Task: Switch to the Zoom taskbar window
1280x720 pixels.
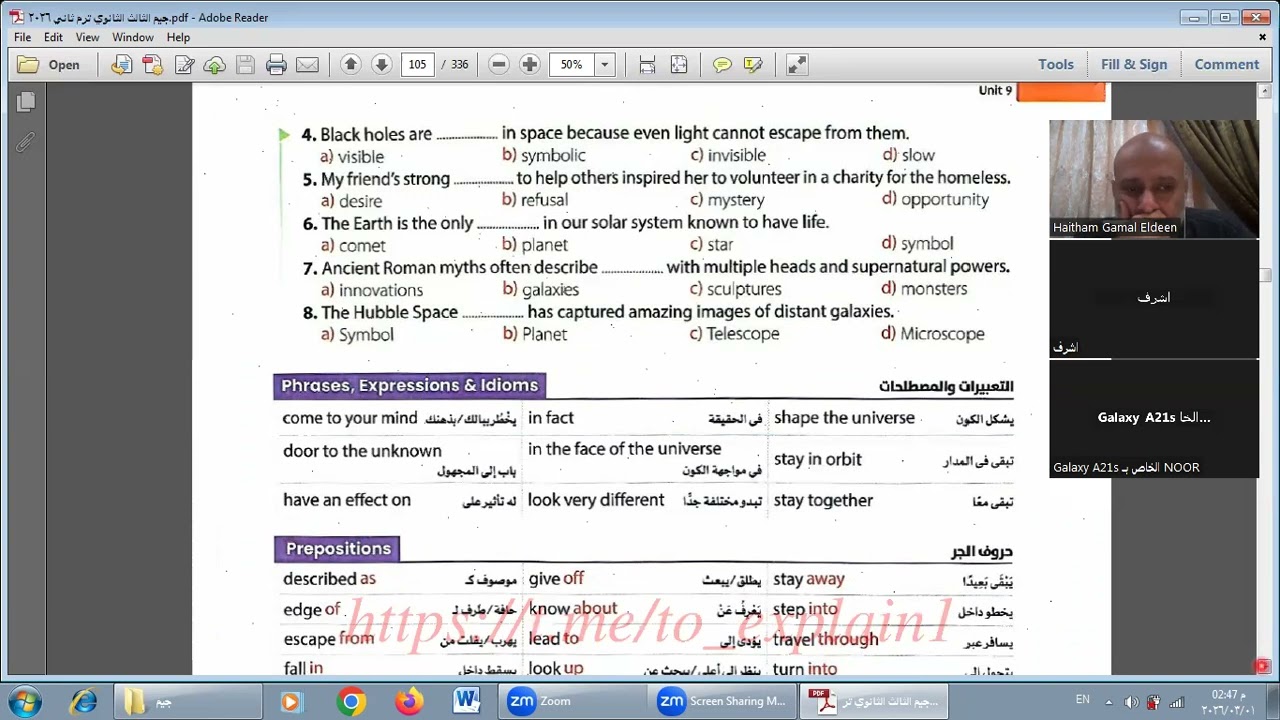Action: [x=573, y=701]
